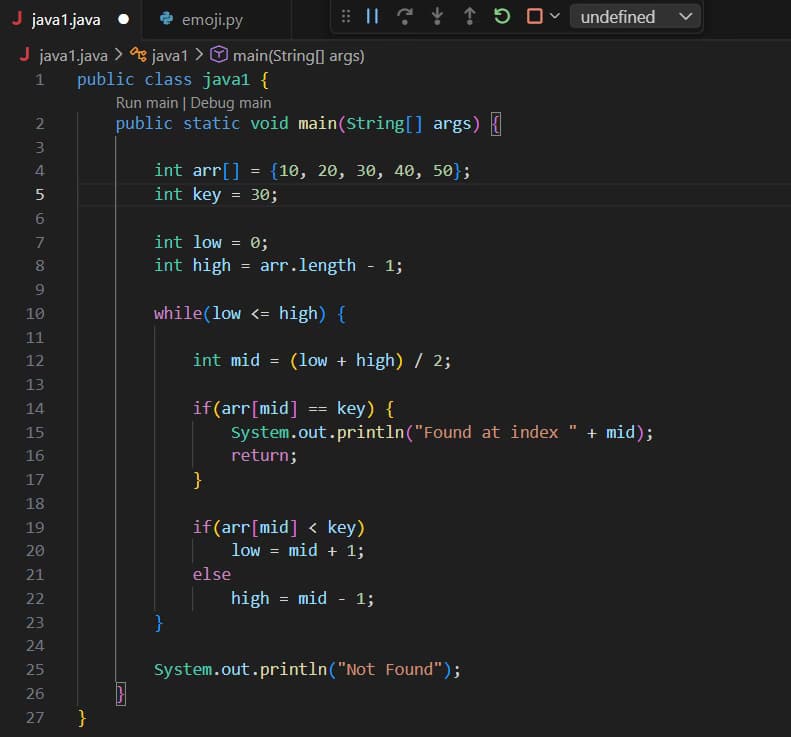Click 'public class java1 {' text
This screenshot has width=791, height=737.
coord(173,80)
